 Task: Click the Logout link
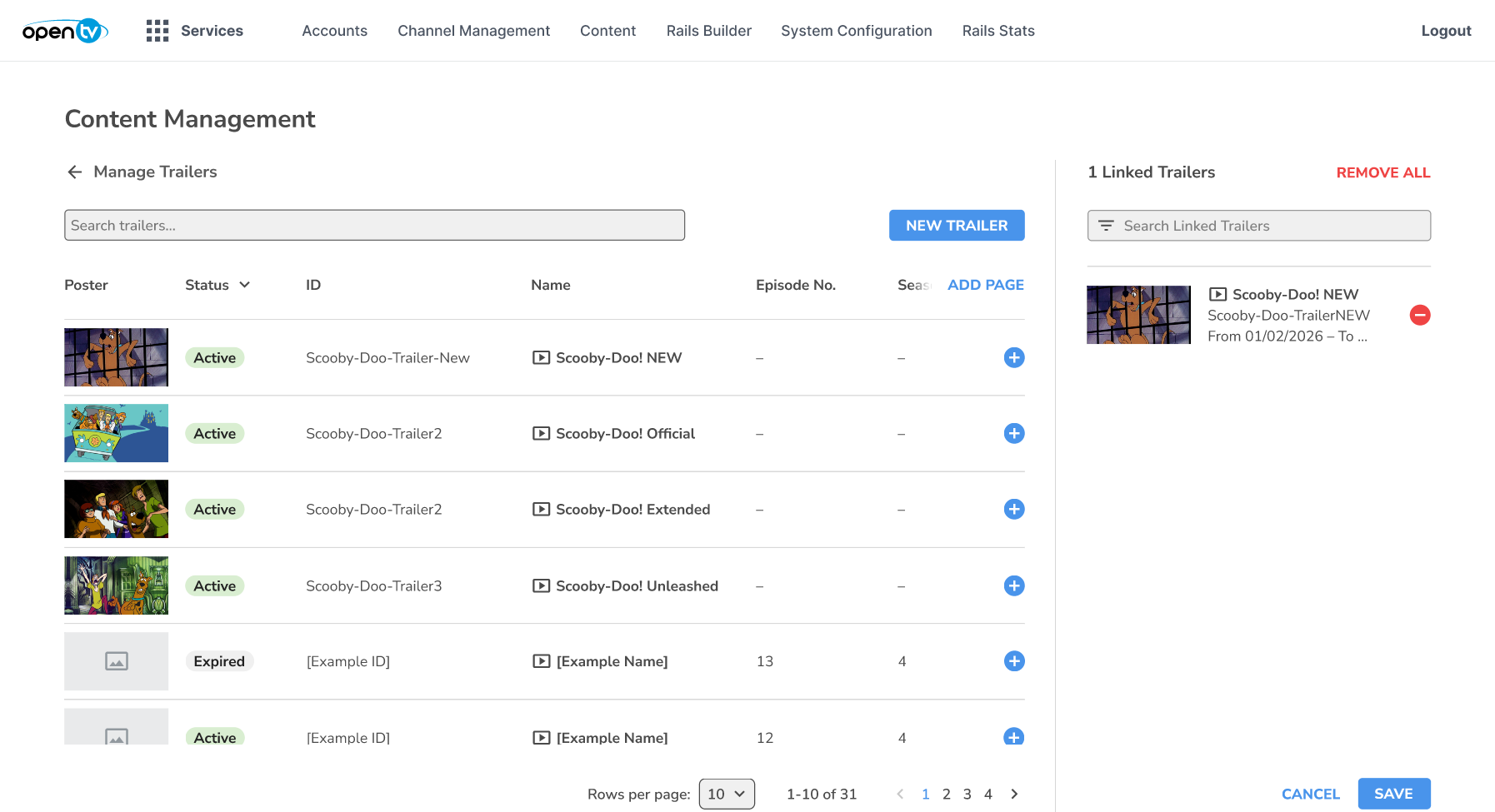tap(1446, 31)
